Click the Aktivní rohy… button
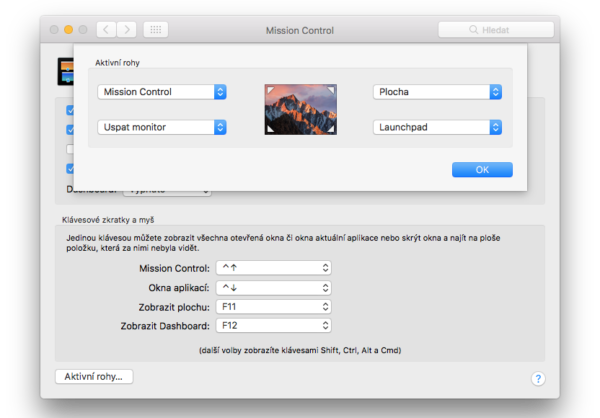The height and width of the screenshot is (418, 600). pos(94,376)
